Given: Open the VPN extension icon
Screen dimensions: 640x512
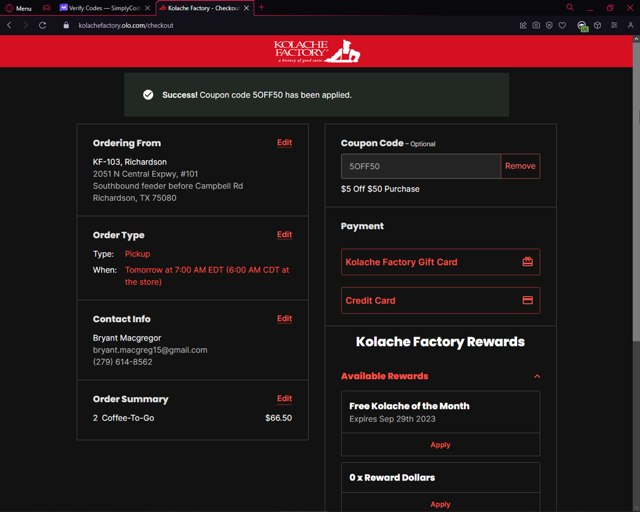Looking at the screenshot, I should (582, 26).
